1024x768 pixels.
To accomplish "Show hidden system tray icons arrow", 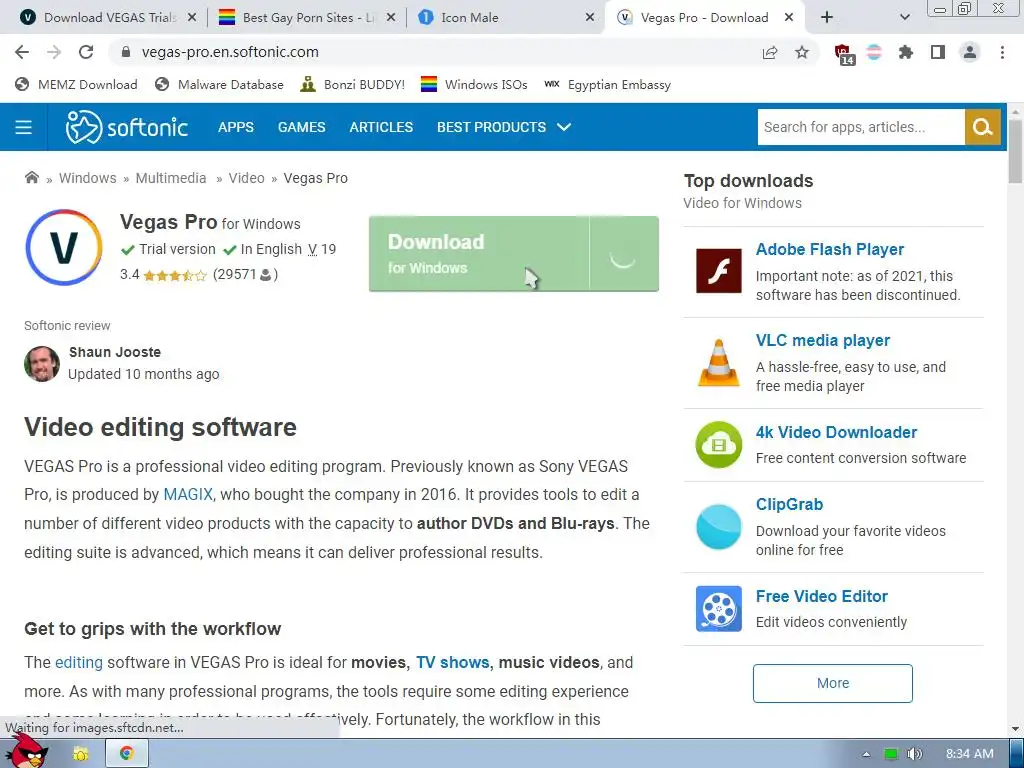I will 867,754.
